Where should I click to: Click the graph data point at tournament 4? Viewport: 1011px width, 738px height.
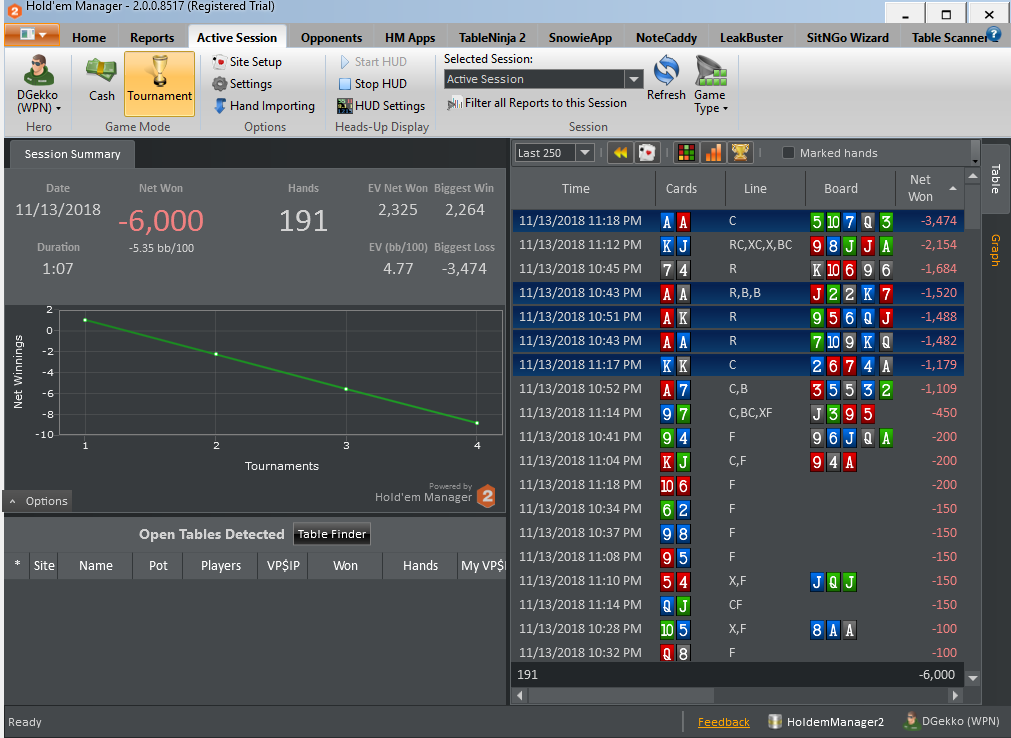477,423
